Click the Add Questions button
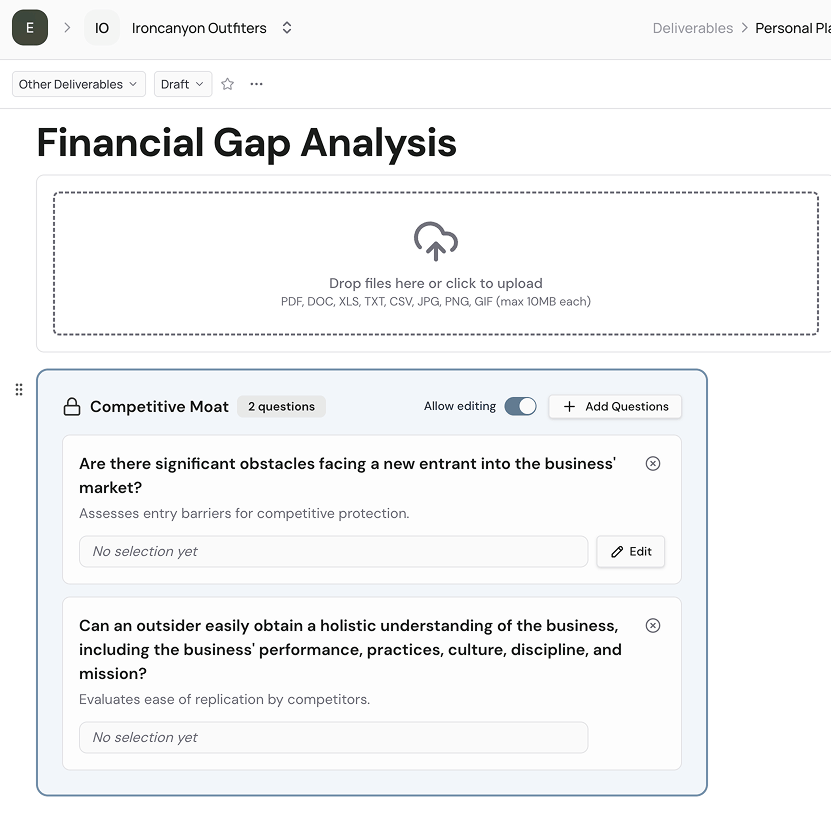This screenshot has width=831, height=831. 615,406
